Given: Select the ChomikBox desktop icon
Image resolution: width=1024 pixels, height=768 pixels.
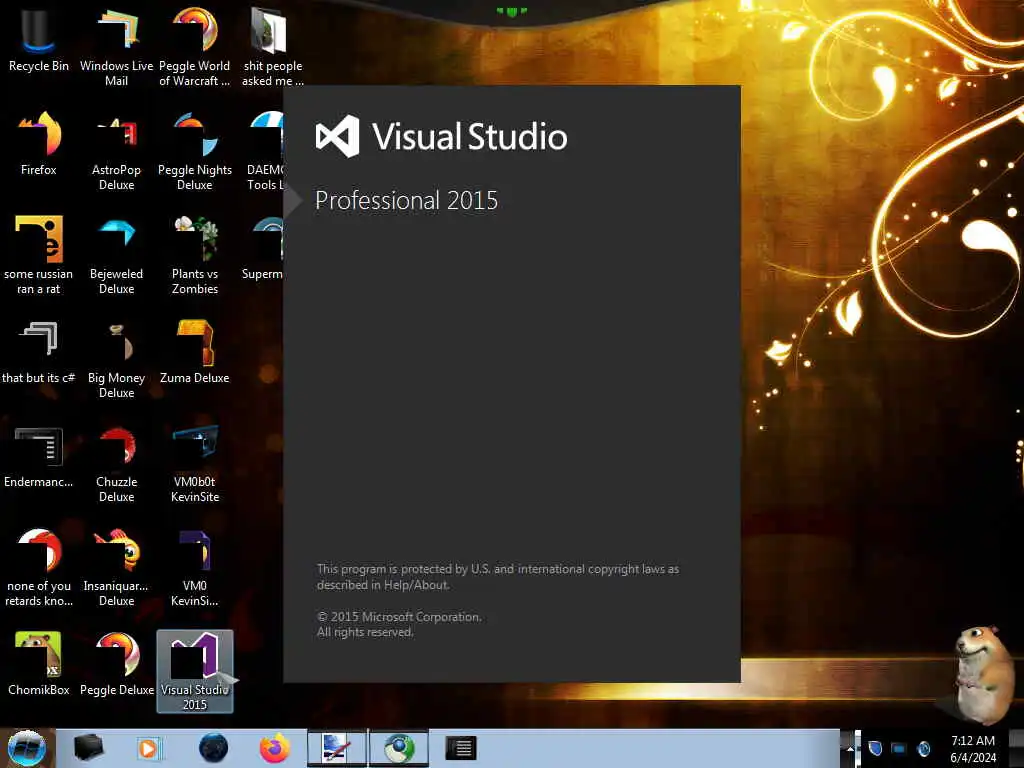Looking at the screenshot, I should 39,664.
